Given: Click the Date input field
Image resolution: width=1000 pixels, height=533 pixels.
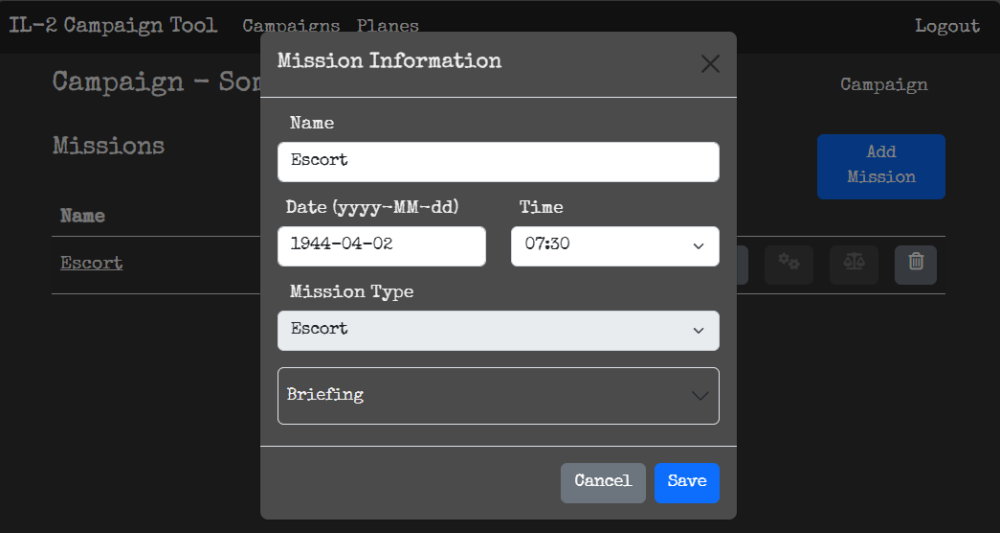Looking at the screenshot, I should (381, 246).
